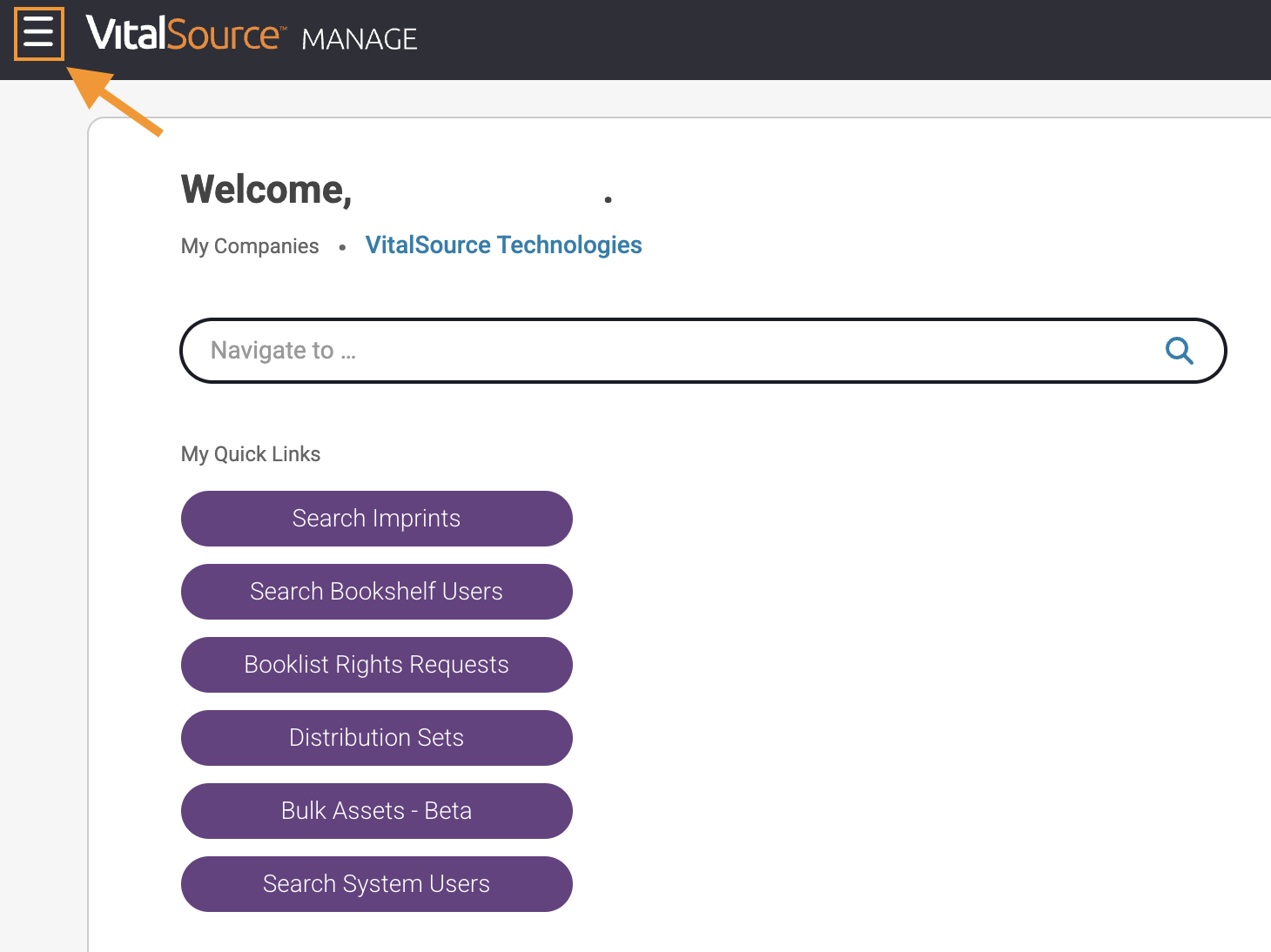
Task: Click the dark top navigation bar
Action: 783,38
